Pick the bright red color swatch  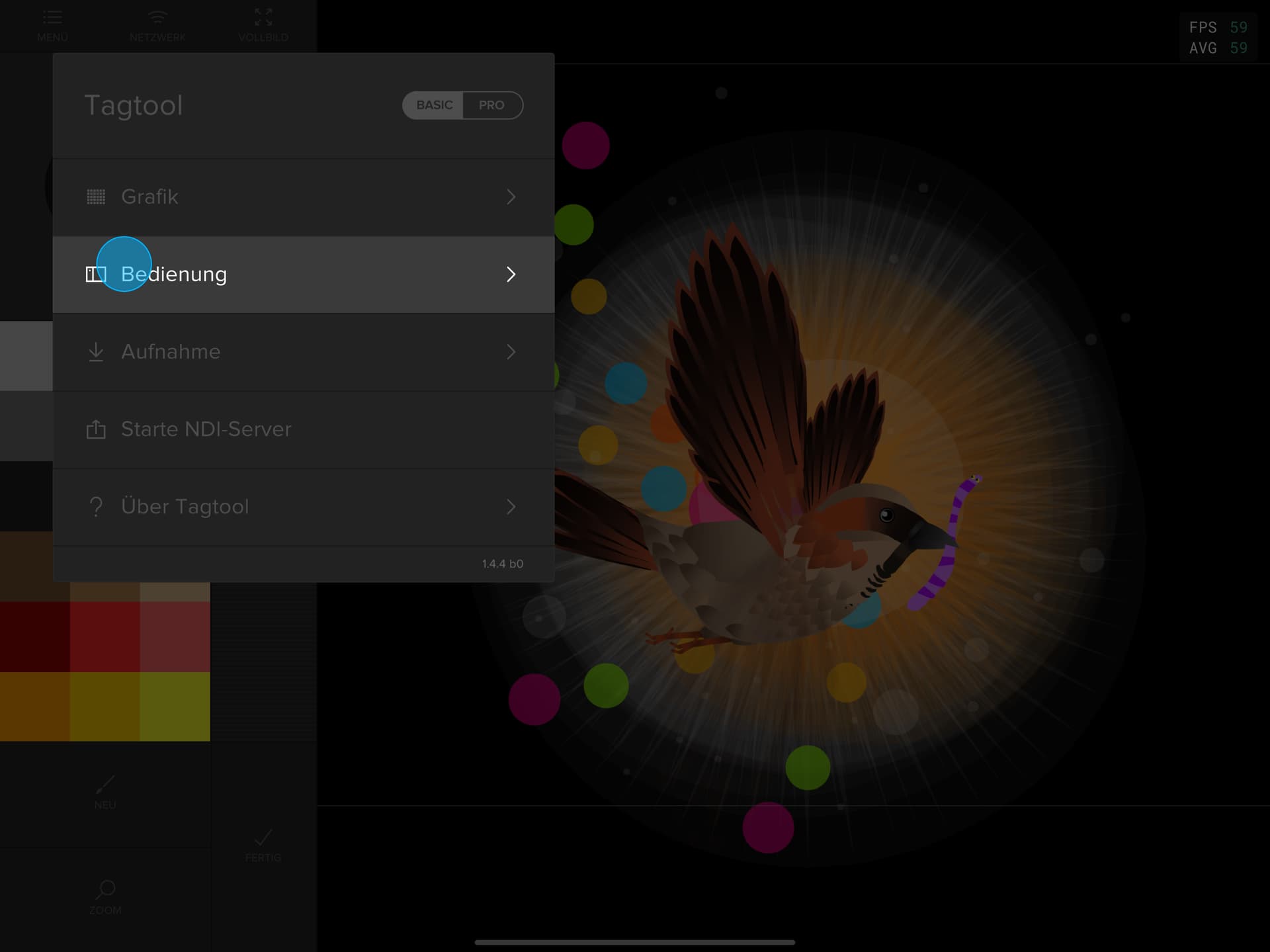click(x=105, y=636)
